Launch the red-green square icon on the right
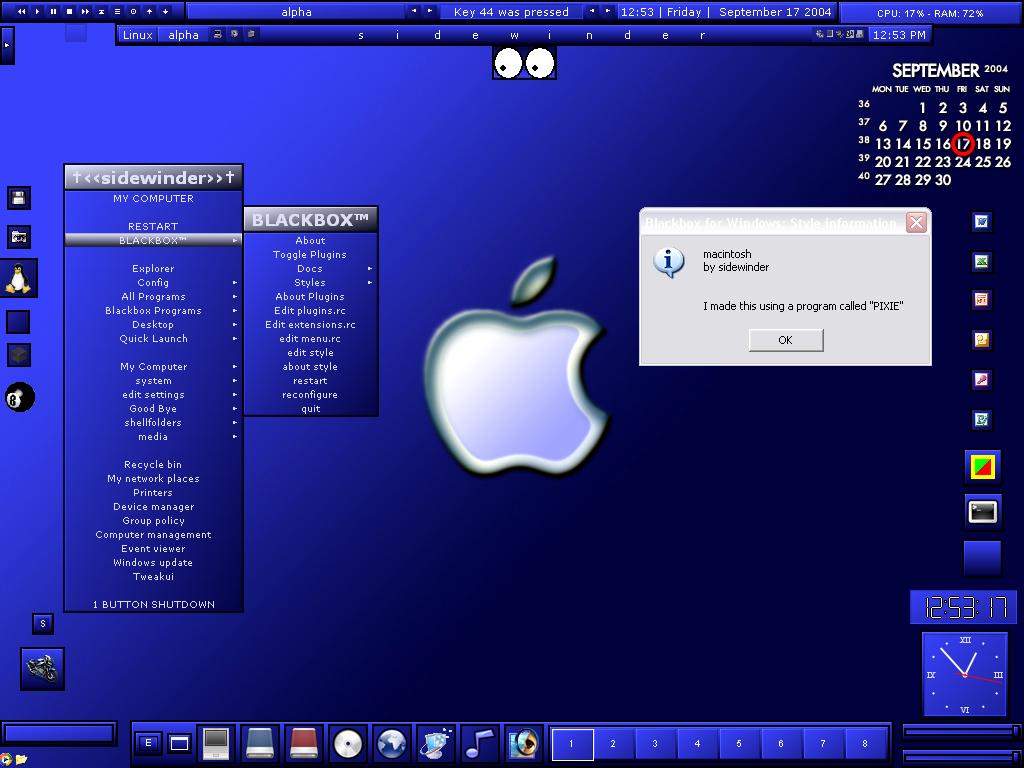1024x768 pixels. pos(983,468)
